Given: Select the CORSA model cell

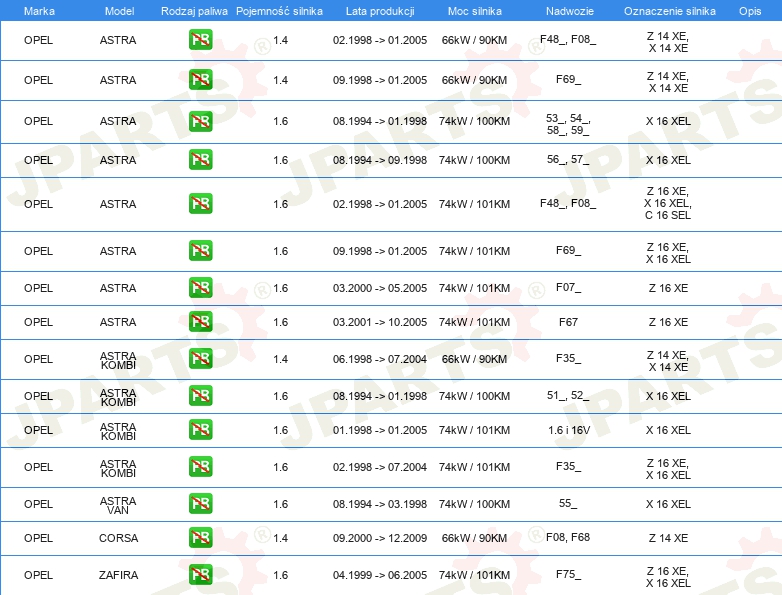Looking at the screenshot, I should tap(118, 538).
